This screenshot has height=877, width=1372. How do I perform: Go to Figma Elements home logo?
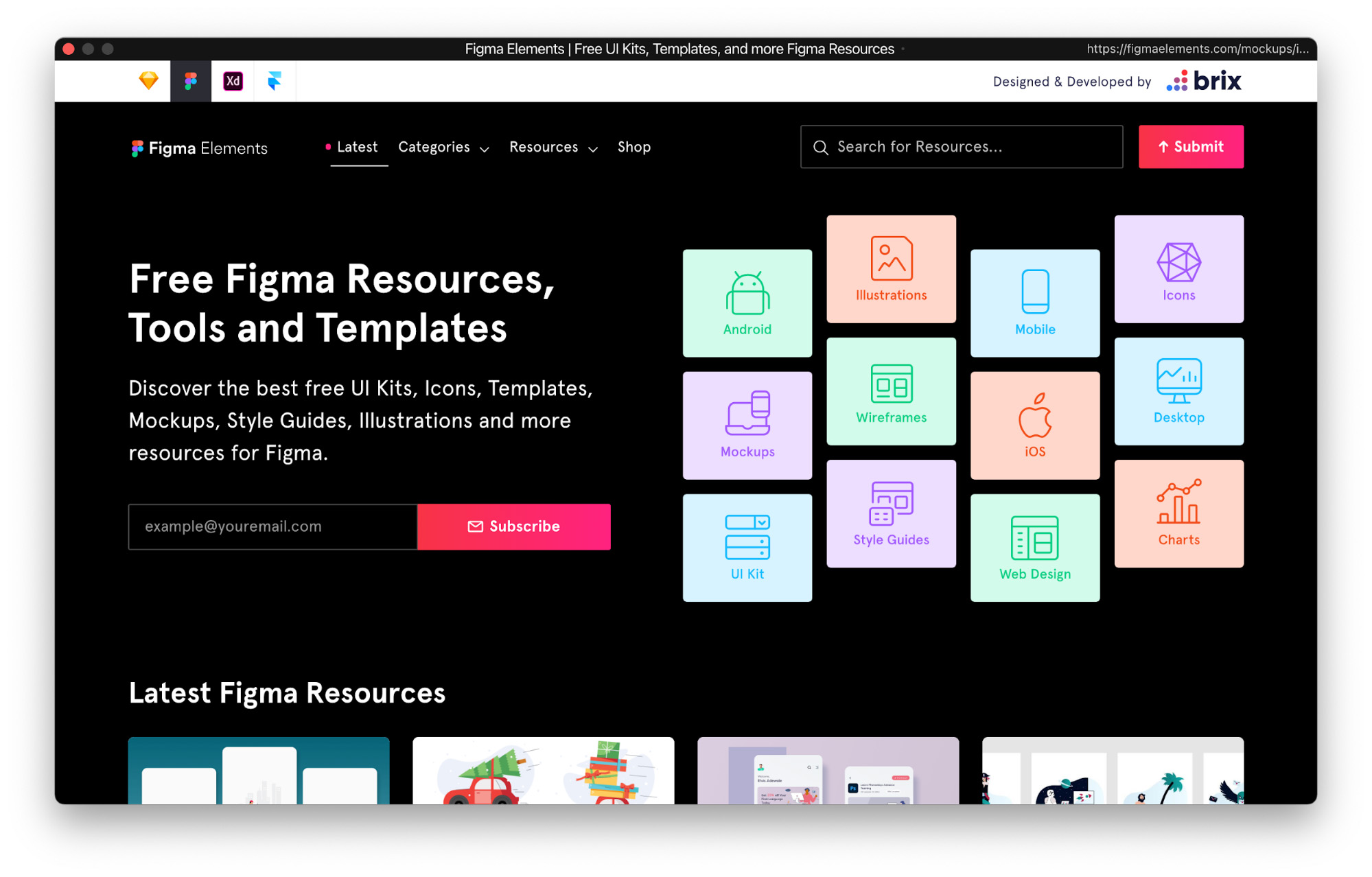[199, 148]
